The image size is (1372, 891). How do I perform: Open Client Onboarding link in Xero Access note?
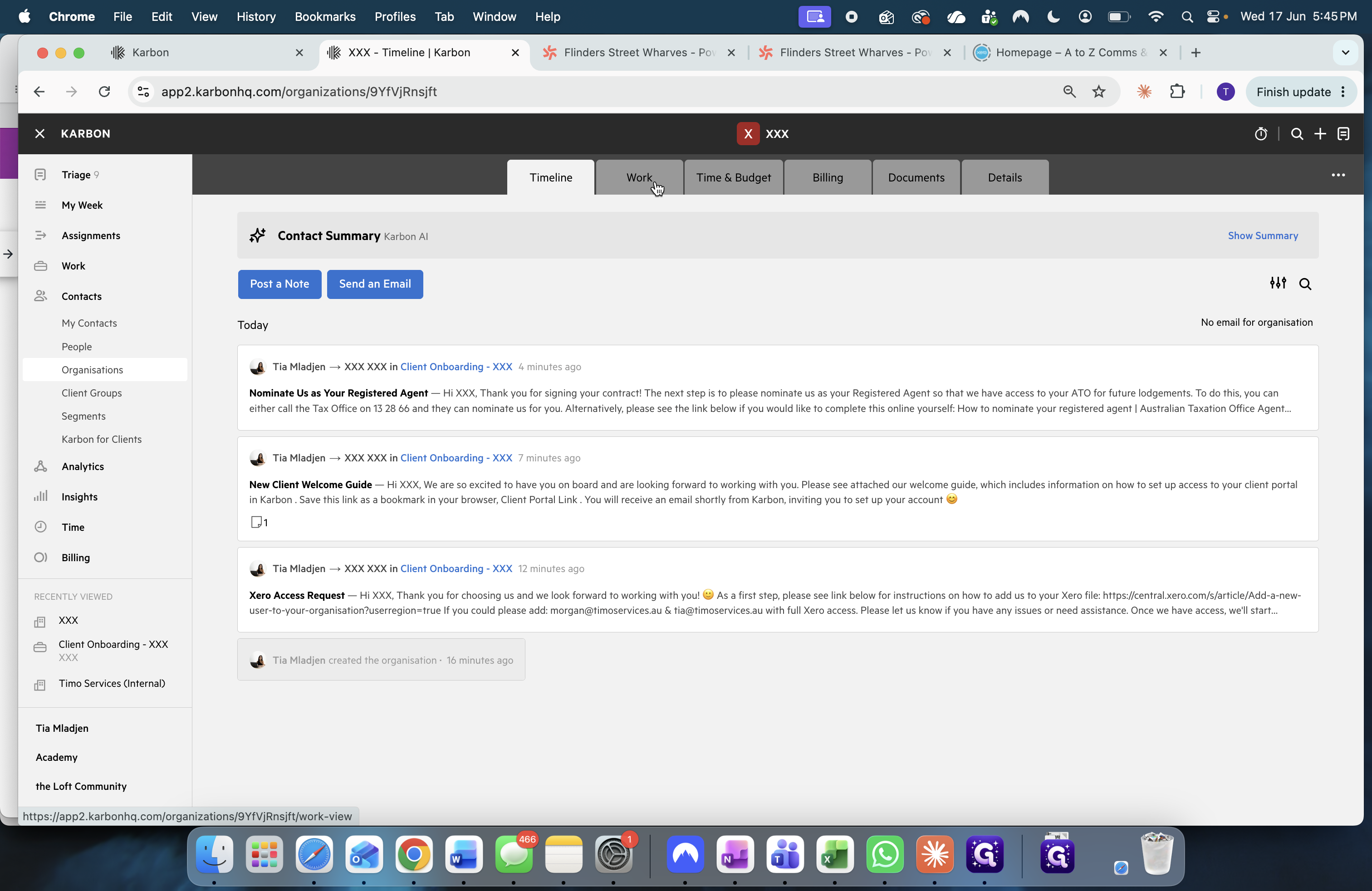[456, 568]
